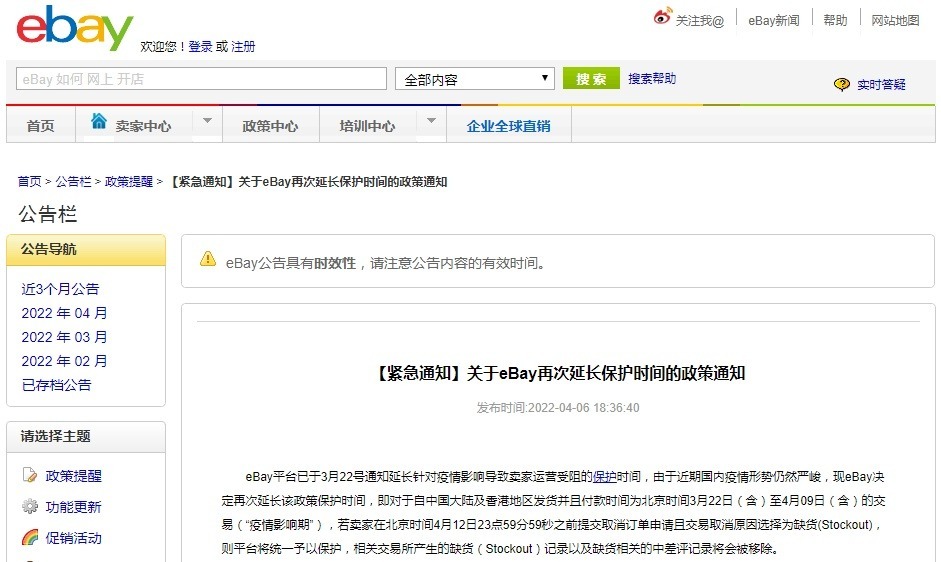Open the 全部内容 category dropdown
The height and width of the screenshot is (562, 941).
(x=475, y=79)
